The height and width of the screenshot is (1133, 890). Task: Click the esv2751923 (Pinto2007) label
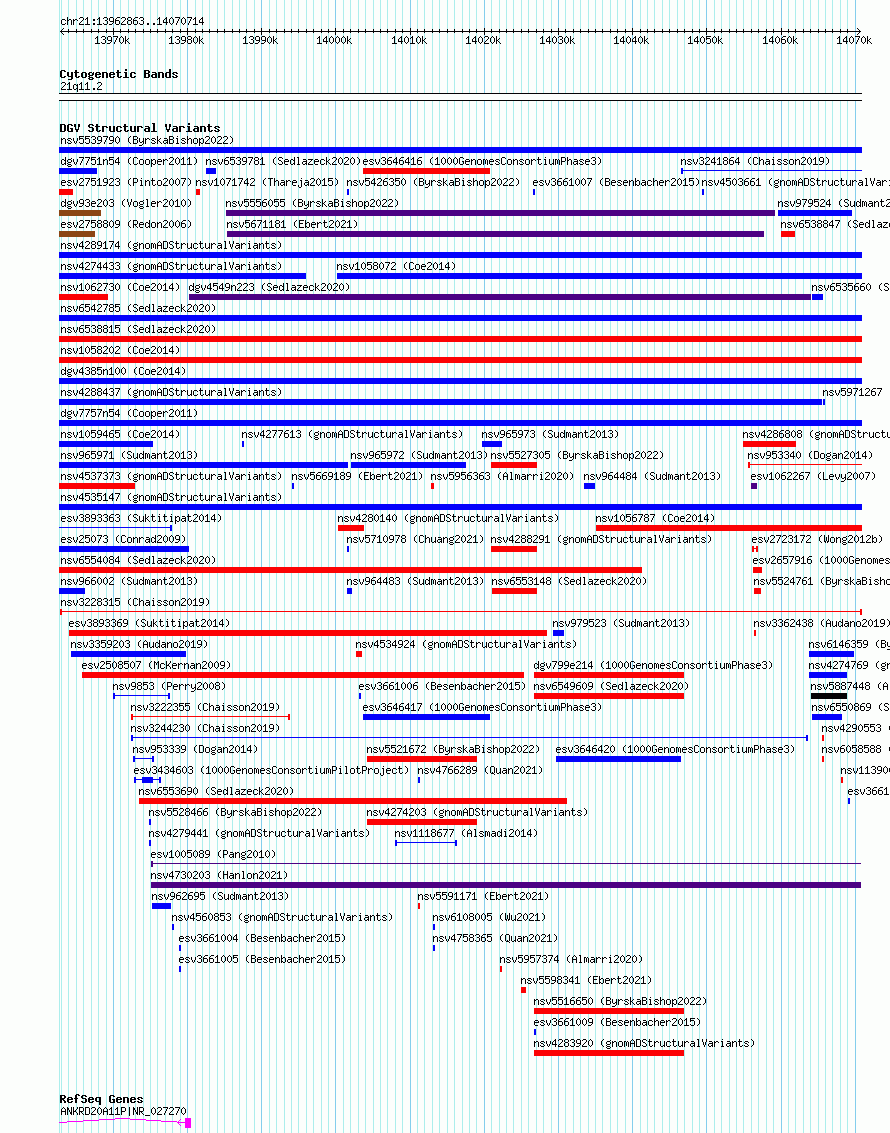point(126,182)
